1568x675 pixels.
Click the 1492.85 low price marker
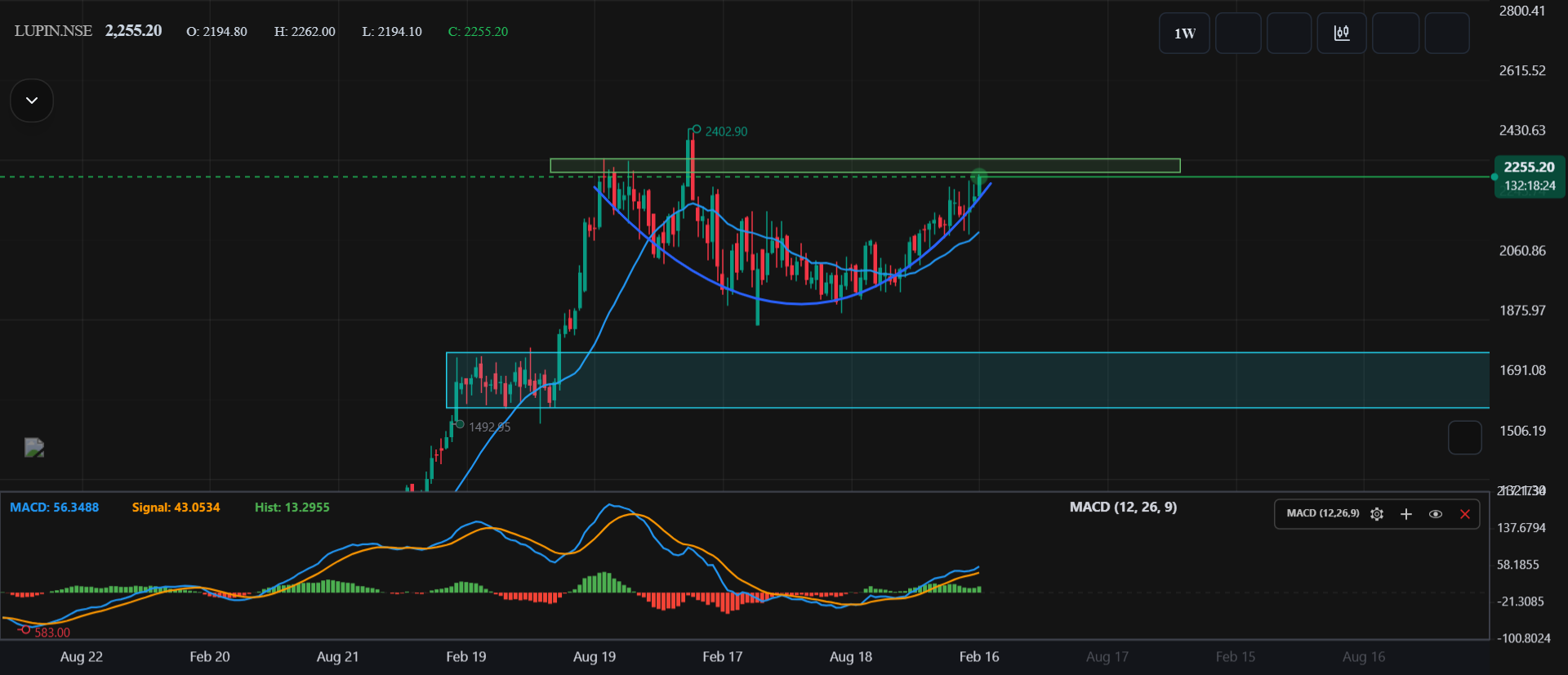pos(489,427)
